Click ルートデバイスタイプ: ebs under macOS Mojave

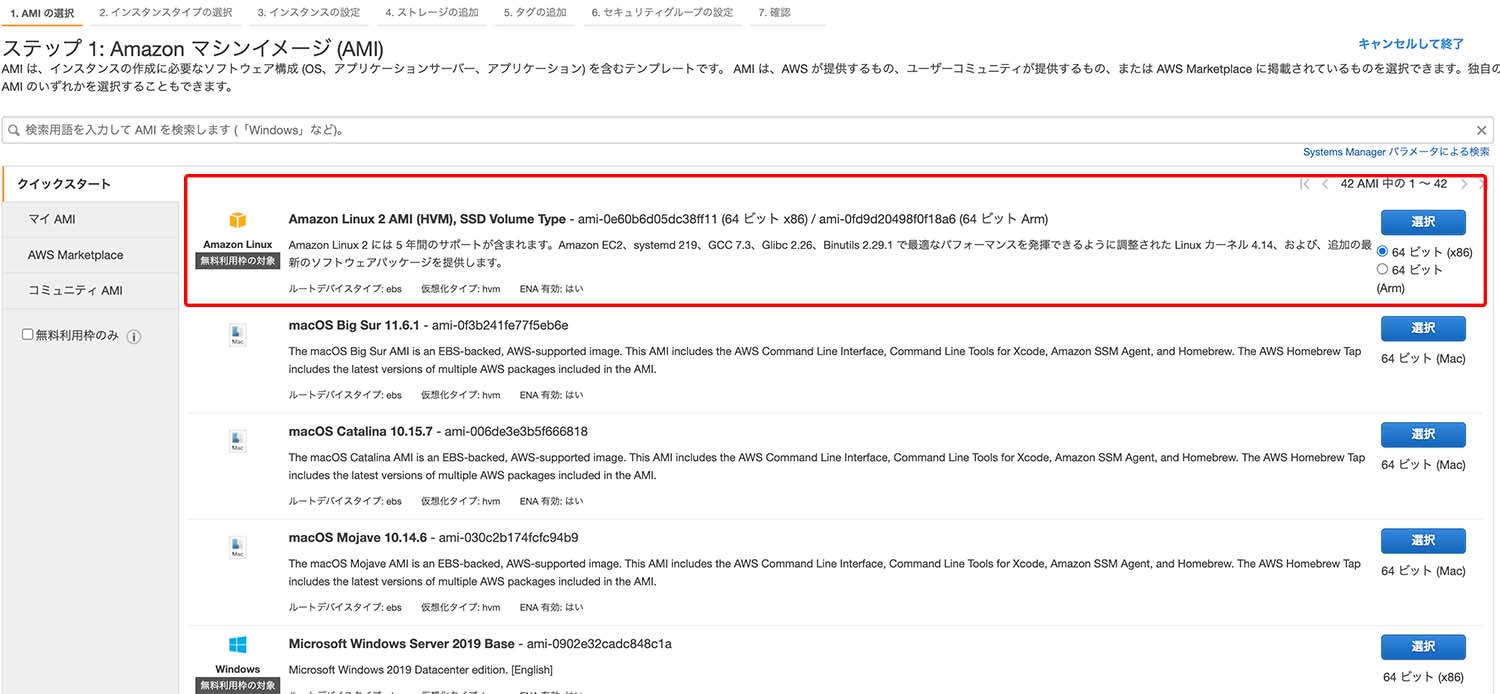pos(345,607)
